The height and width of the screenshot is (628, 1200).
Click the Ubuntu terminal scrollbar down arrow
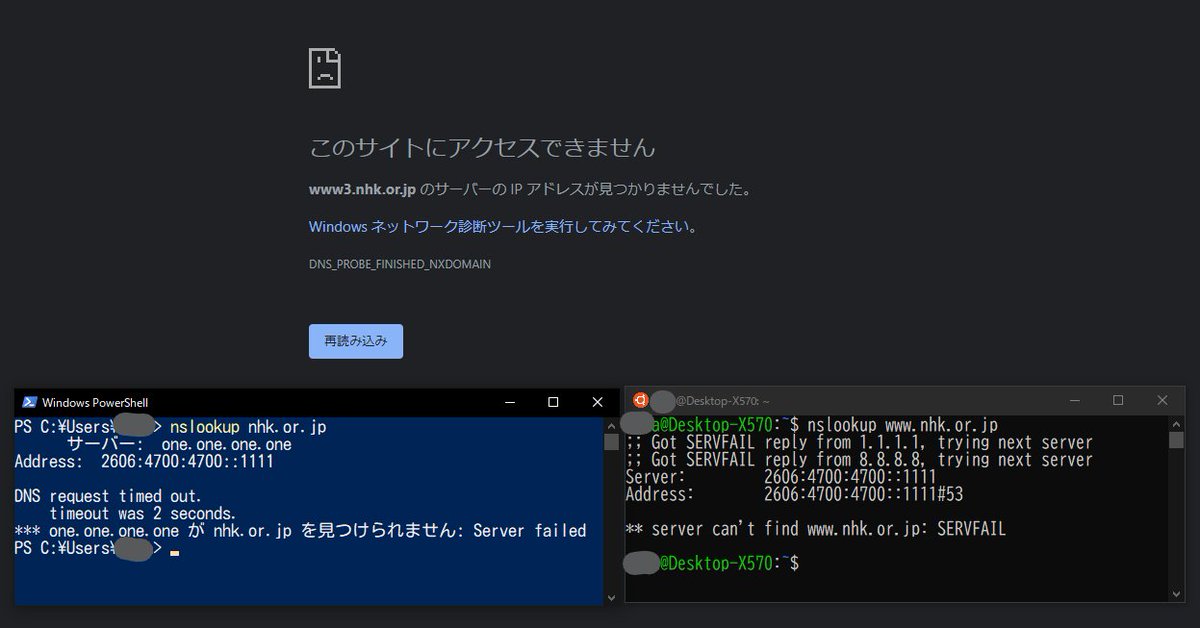pos(1176,595)
